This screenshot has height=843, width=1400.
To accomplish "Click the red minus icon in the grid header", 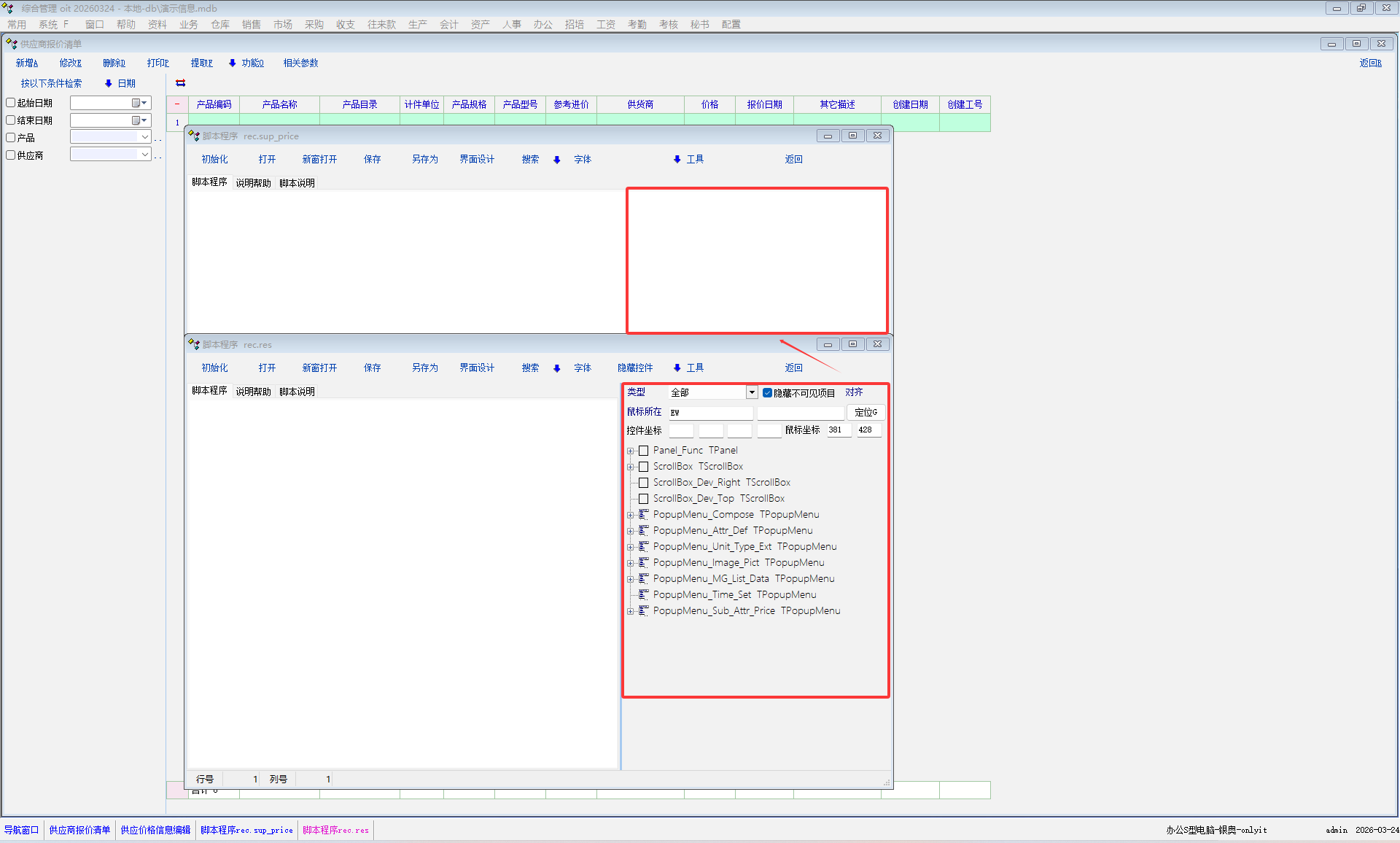I will pyautogui.click(x=177, y=104).
